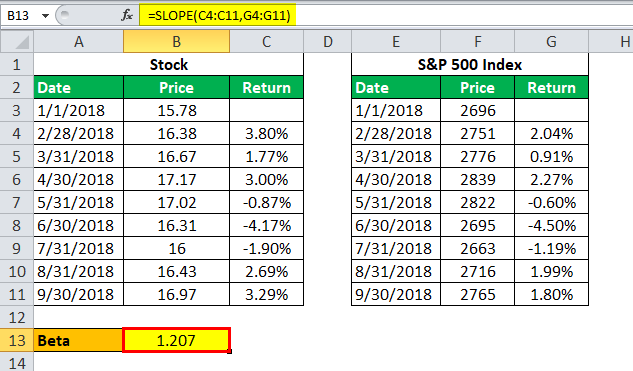This screenshot has height=371, width=633.
Task: Click the Name Box showing B13
Action: click(x=19, y=15)
